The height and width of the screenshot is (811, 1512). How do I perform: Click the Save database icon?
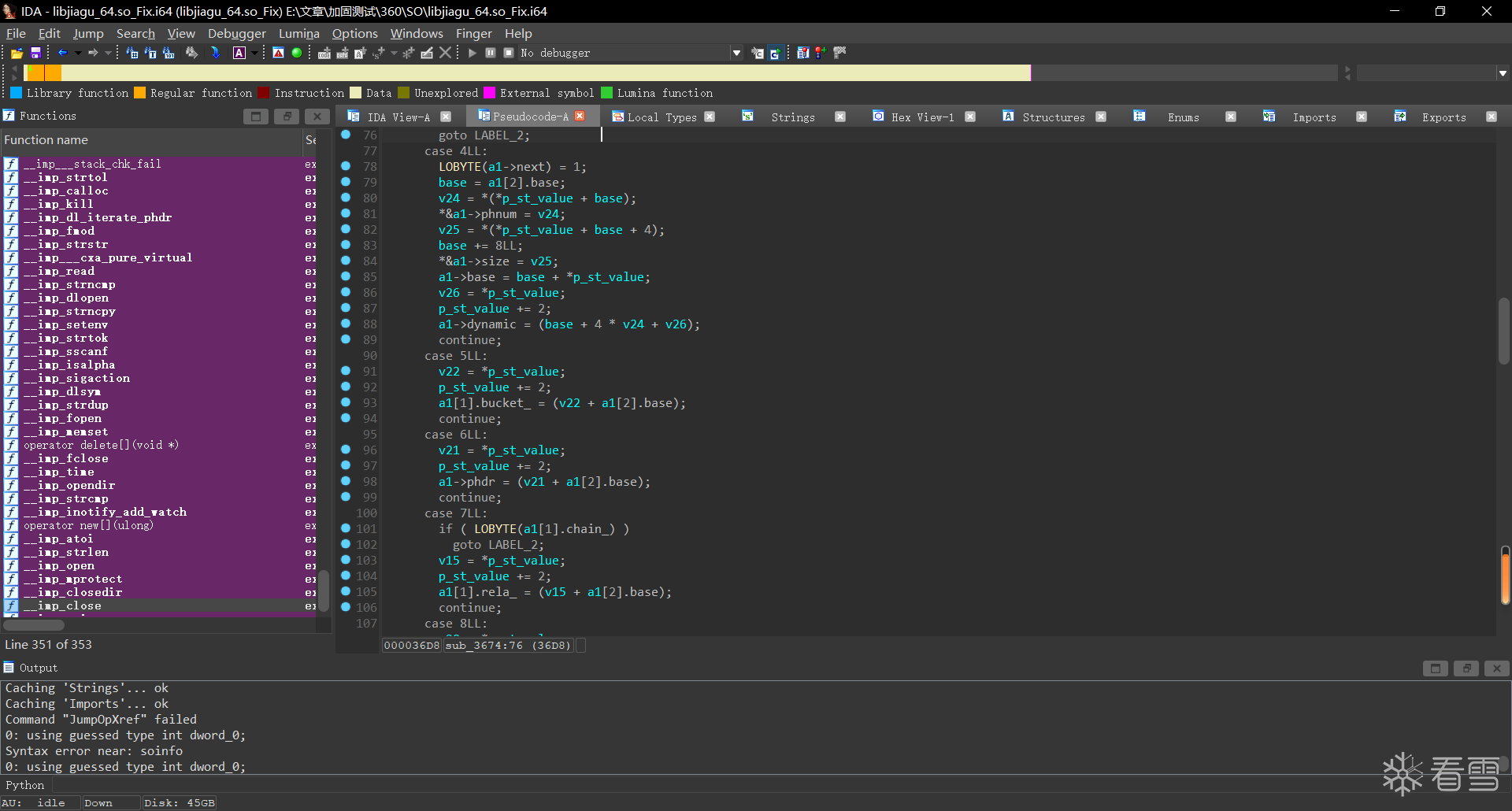35,53
